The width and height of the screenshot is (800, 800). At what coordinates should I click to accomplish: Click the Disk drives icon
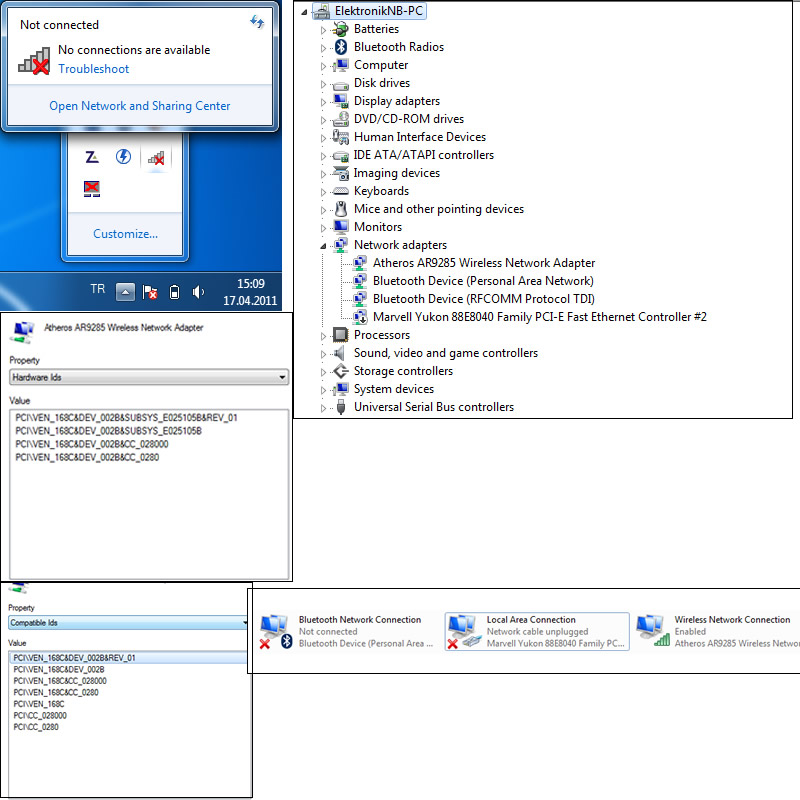[x=341, y=84]
